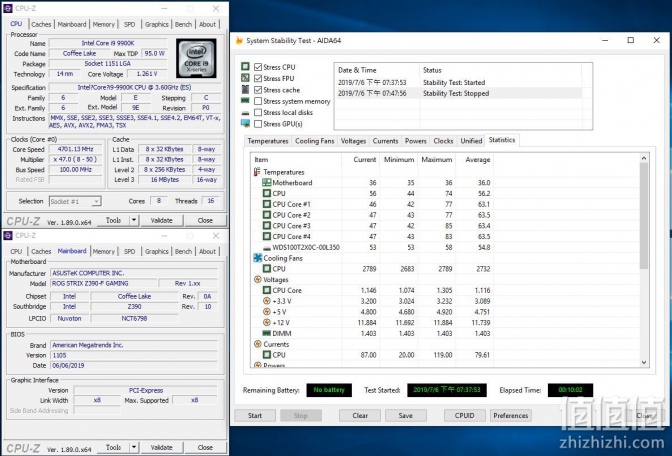
Task: Click scroll down arrow of statistics list
Action: pyautogui.click(x=644, y=363)
